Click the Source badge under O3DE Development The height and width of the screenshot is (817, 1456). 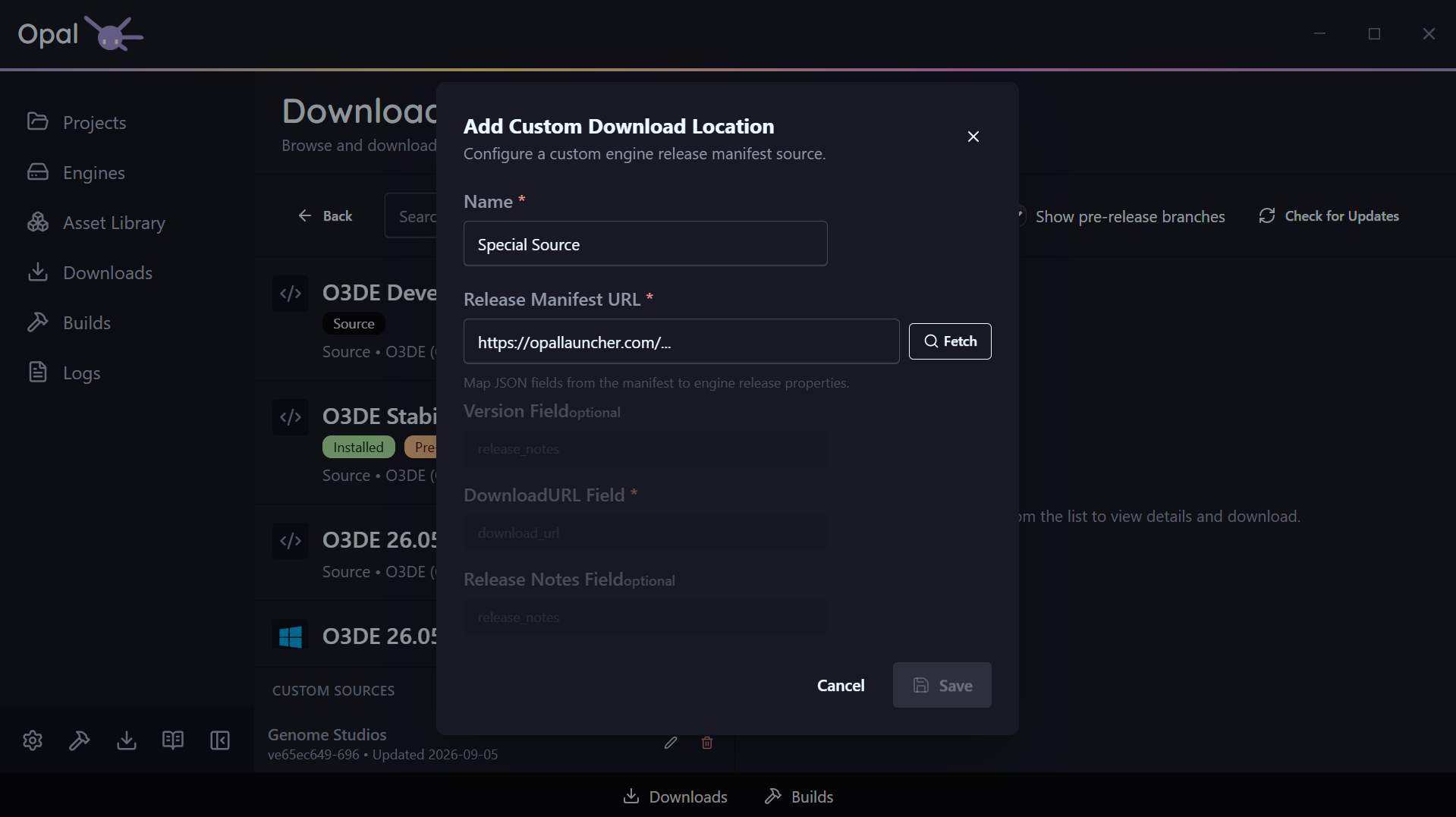coord(354,323)
